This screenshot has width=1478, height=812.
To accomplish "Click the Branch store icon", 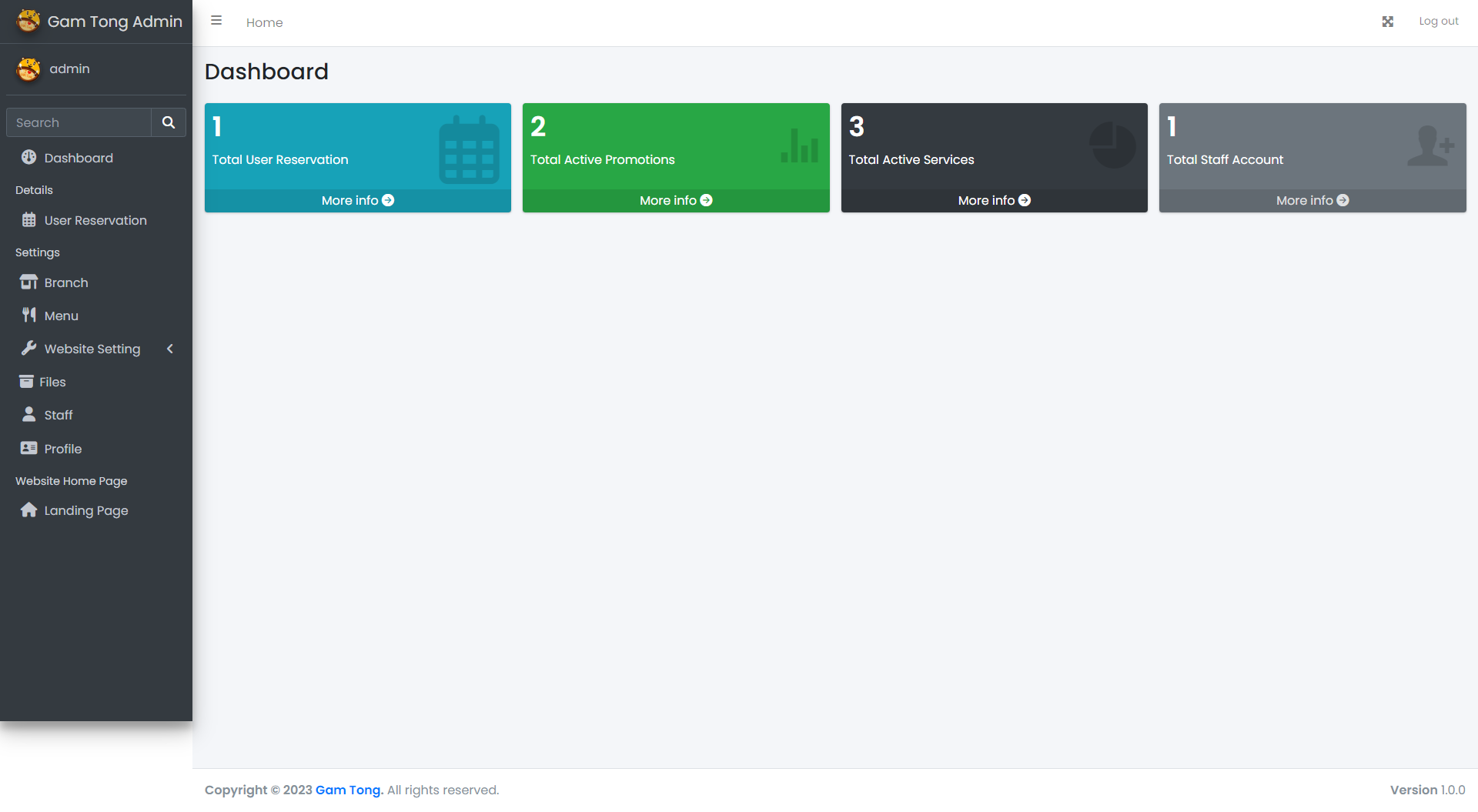I will point(28,282).
